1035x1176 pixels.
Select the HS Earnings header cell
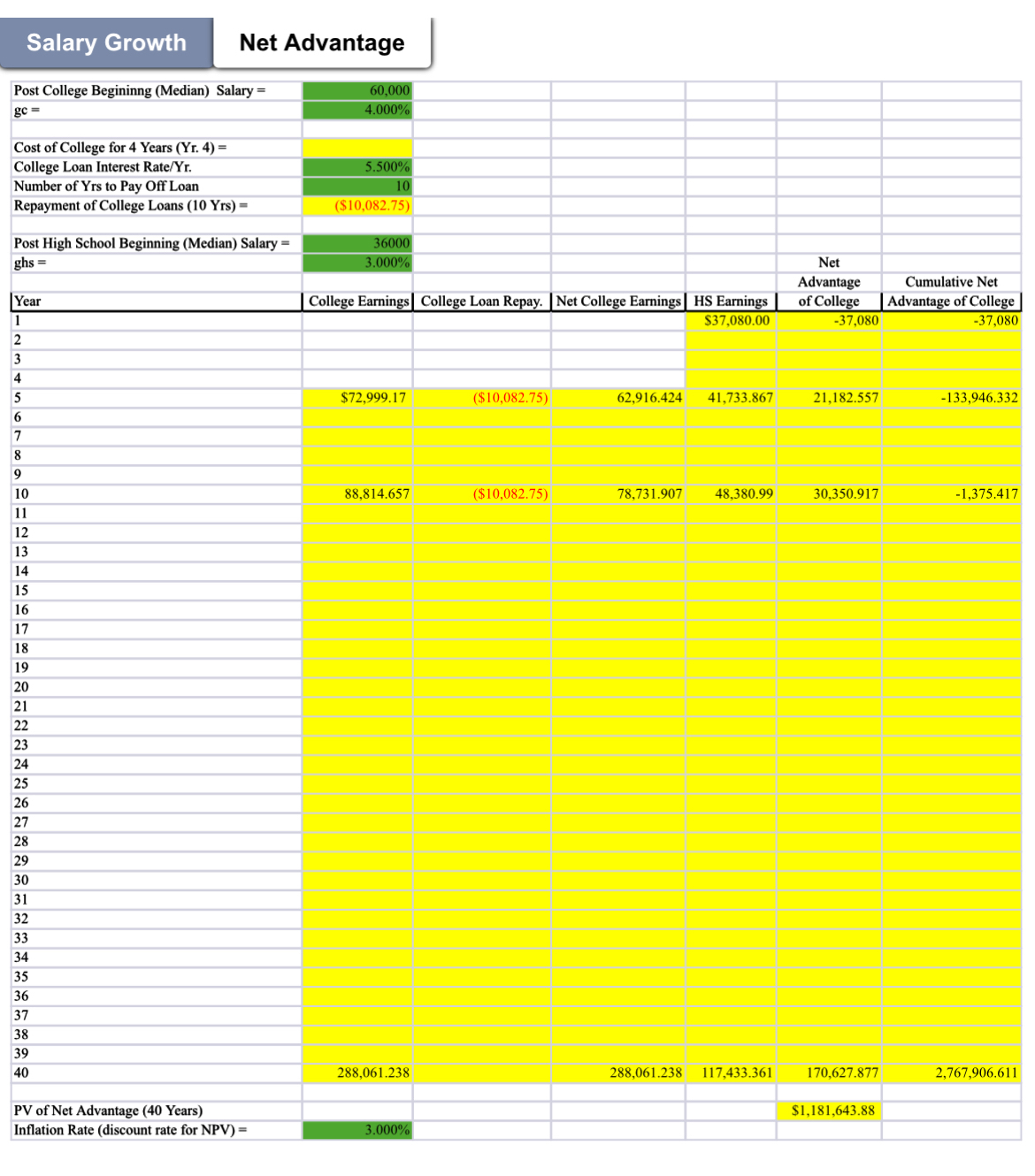click(730, 301)
